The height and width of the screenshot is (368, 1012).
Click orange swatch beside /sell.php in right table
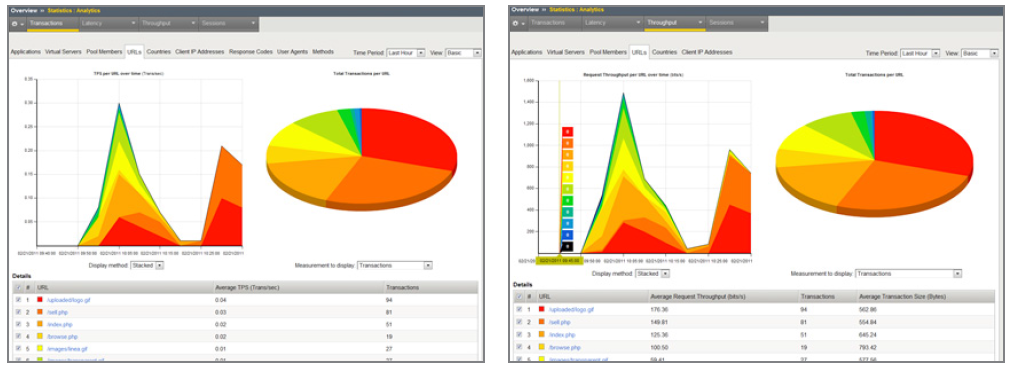pos(541,322)
